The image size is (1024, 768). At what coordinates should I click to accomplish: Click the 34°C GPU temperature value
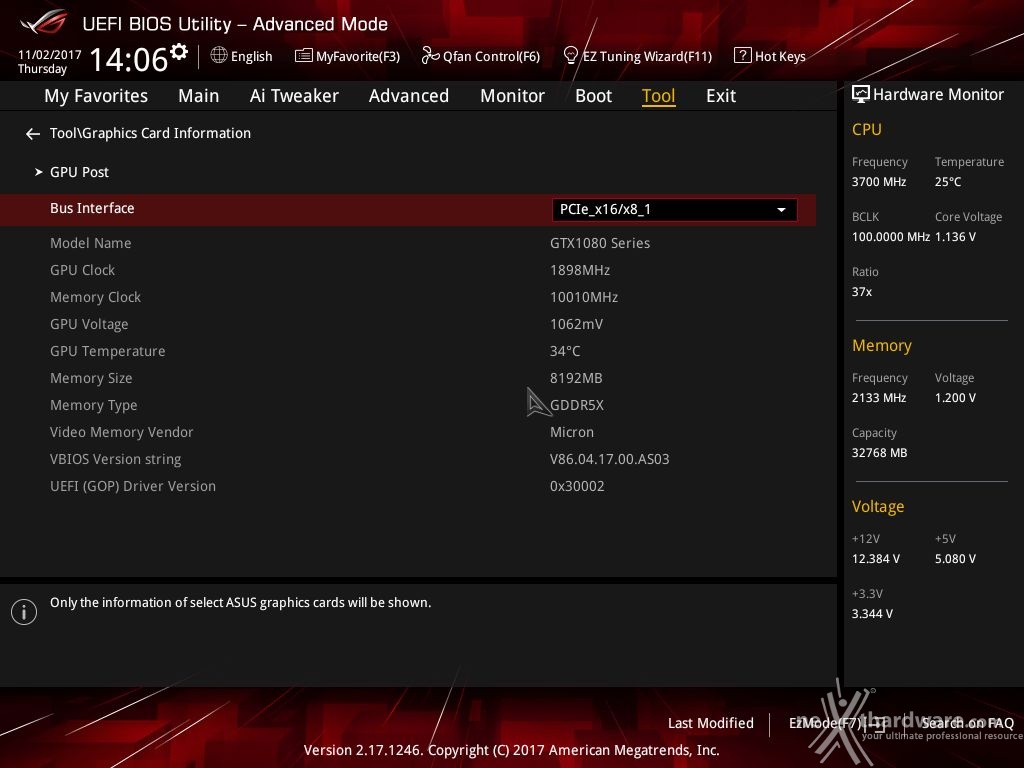pyautogui.click(x=565, y=351)
